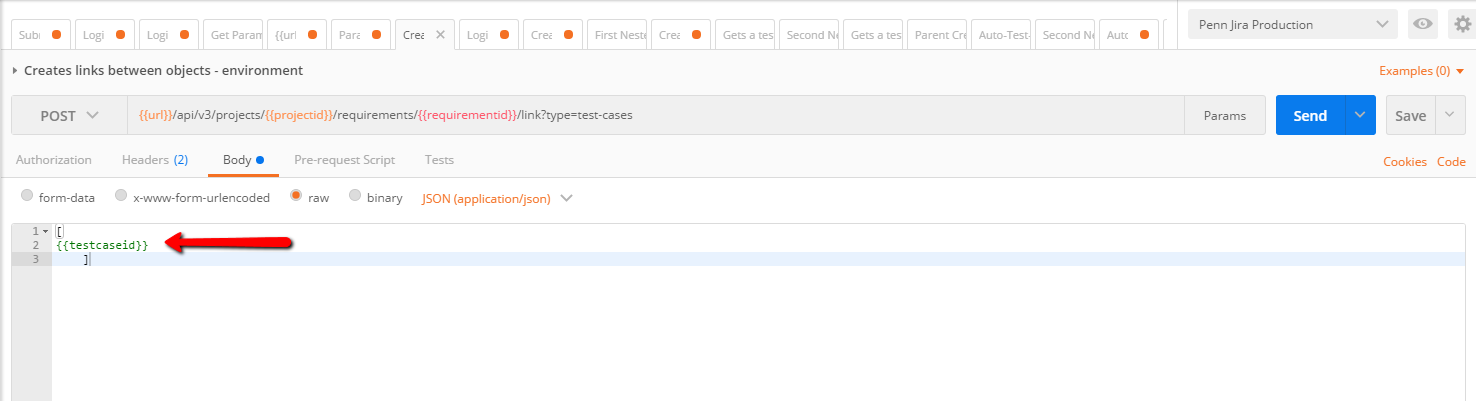This screenshot has height=401, width=1476.
Task: Fold the JSON array at line 1
Action: (46, 231)
